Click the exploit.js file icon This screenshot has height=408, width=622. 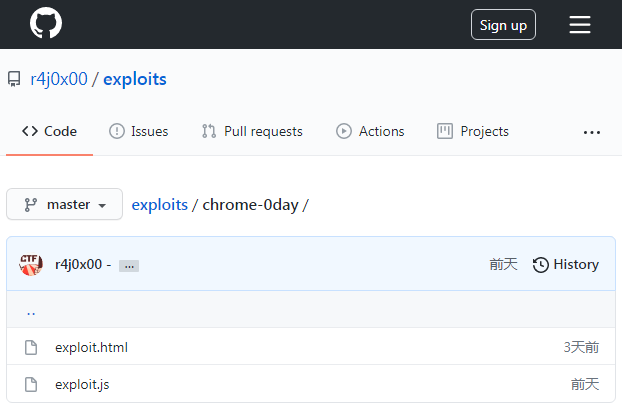tap(31, 384)
